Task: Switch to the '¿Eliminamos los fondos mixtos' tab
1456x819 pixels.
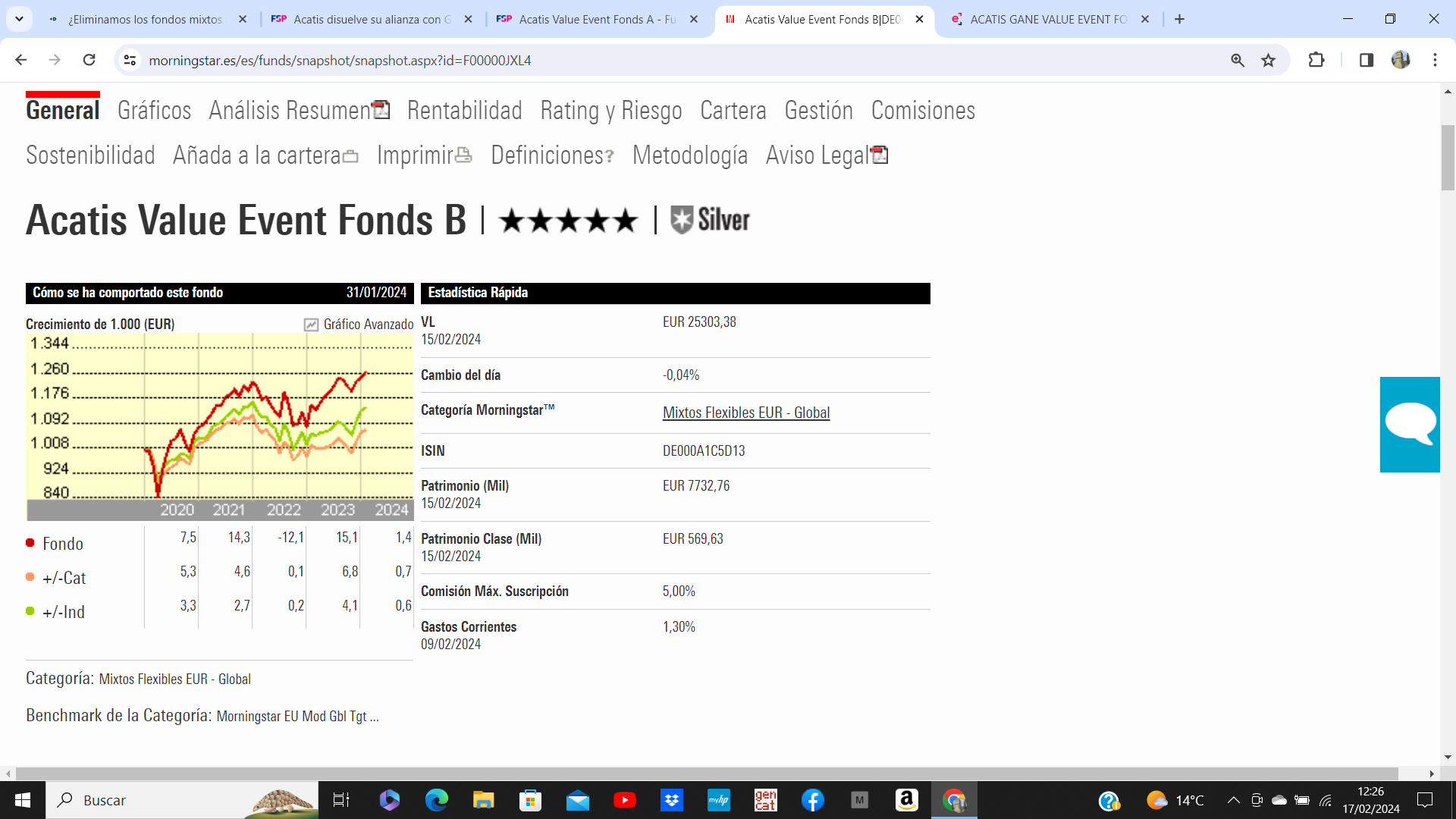Action: (x=145, y=19)
